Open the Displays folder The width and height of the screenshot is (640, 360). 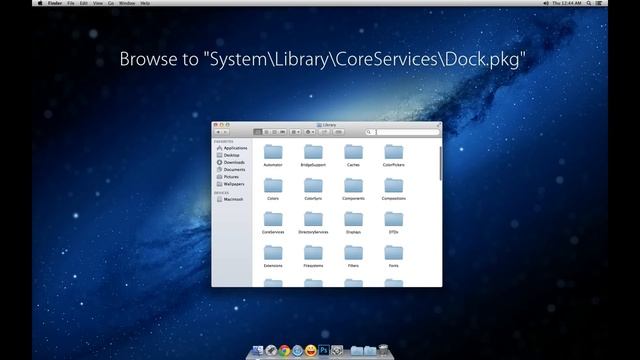[353, 220]
